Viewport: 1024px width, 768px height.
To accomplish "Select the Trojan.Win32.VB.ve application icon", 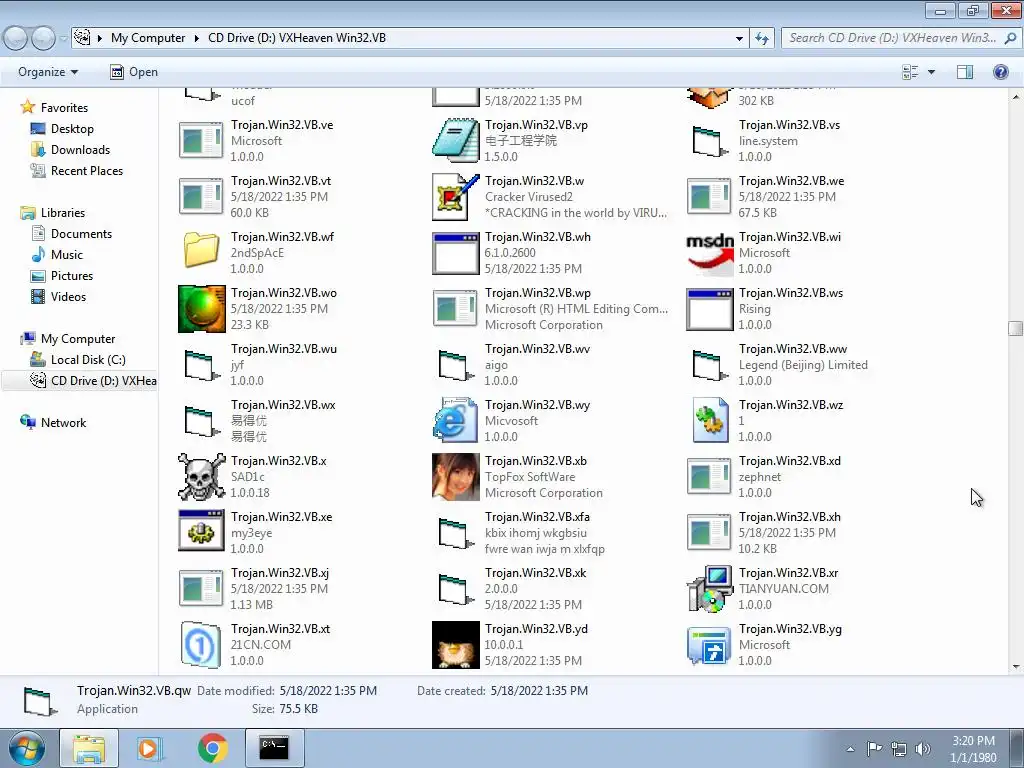I will tap(201, 140).
